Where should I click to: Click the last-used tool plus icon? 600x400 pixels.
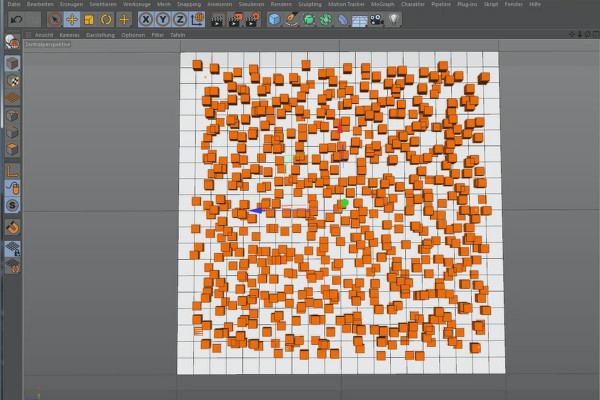[124, 20]
